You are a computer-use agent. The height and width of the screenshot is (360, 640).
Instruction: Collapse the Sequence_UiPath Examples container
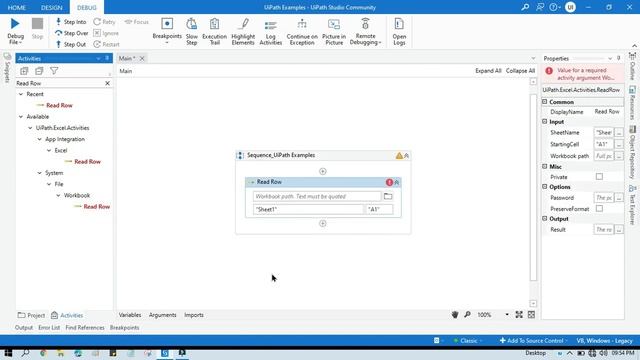coord(407,156)
